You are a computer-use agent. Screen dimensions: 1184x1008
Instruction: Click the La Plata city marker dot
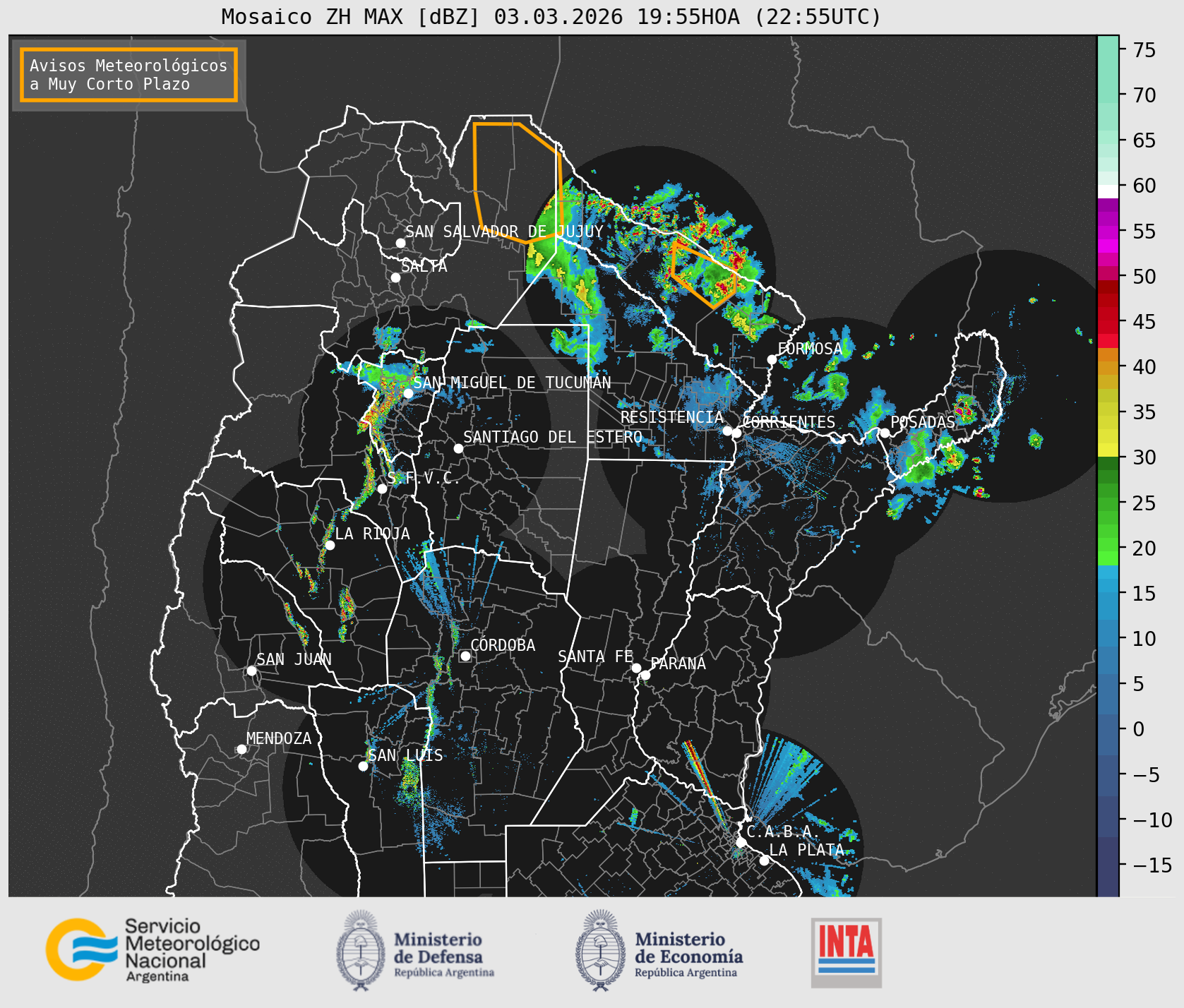(764, 860)
